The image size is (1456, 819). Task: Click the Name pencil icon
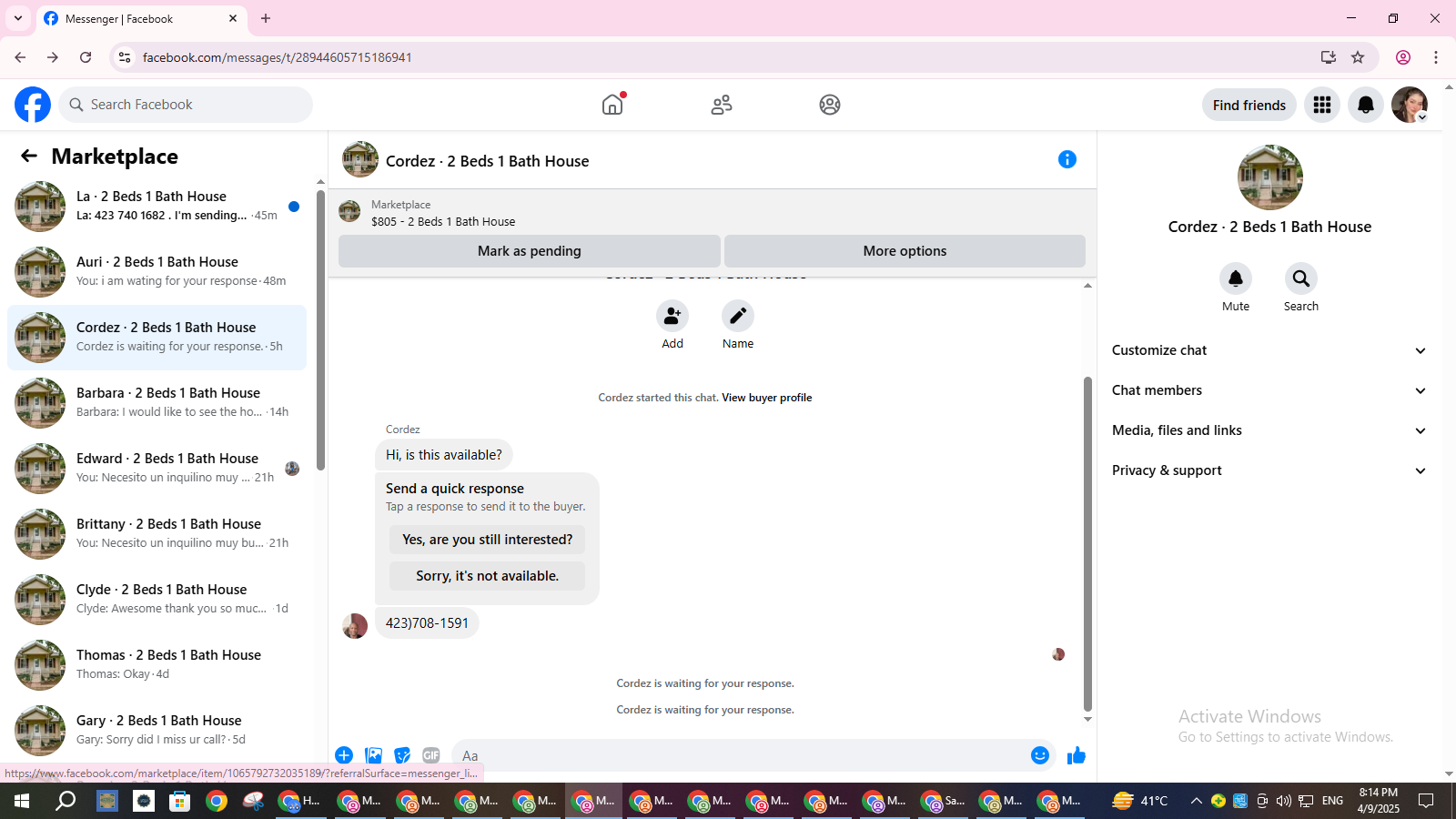point(738,316)
